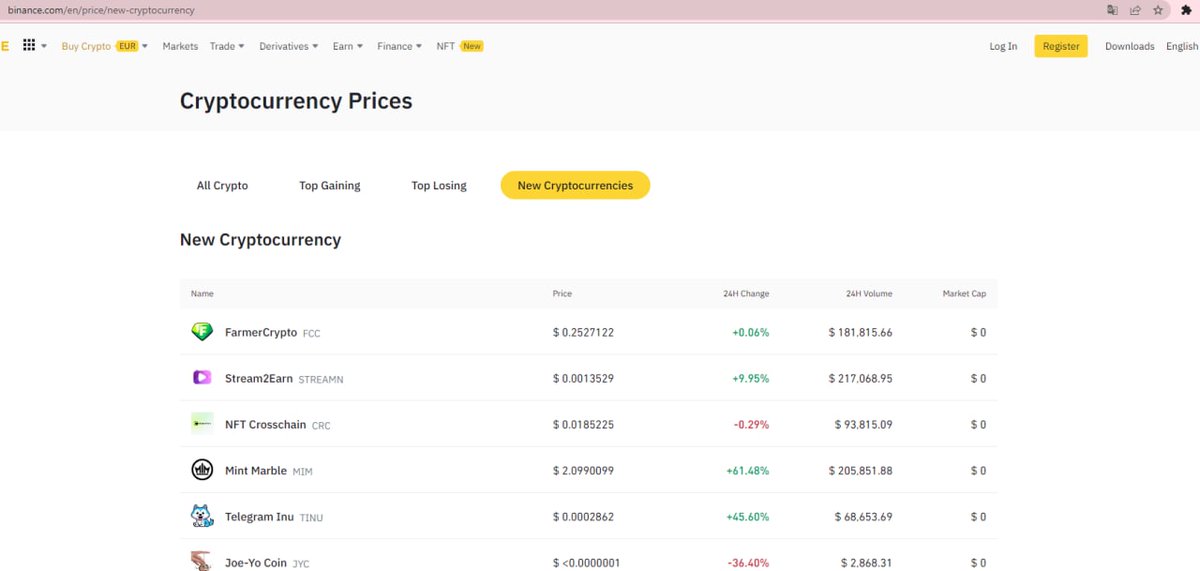The width and height of the screenshot is (1200, 571).
Task: Click the volume $ 2,868.31
Action: pos(867,562)
